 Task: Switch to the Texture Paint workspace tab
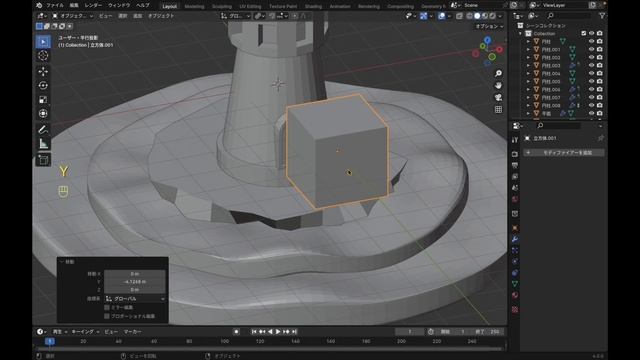[x=283, y=6]
